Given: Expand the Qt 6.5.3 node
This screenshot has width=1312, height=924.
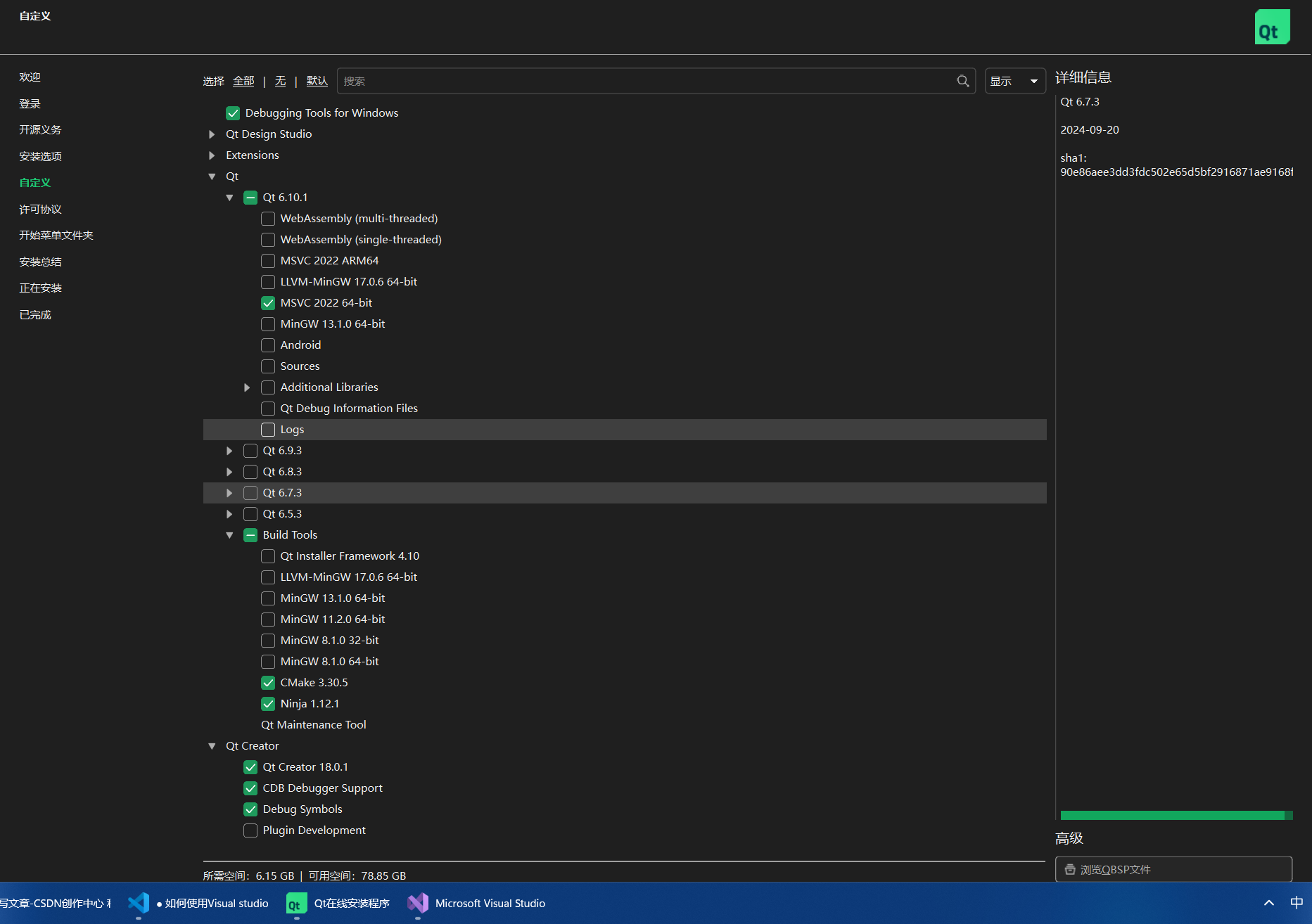Looking at the screenshot, I should coord(229,514).
